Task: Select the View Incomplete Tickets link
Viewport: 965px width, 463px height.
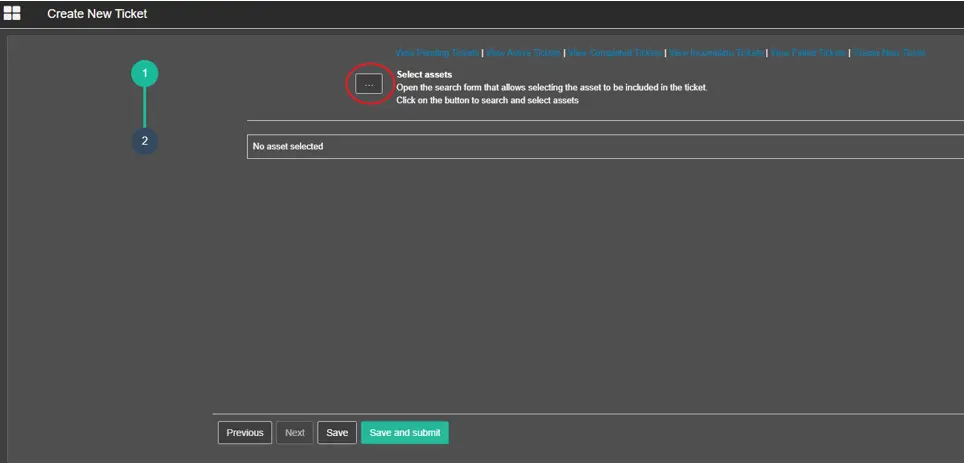Action: click(716, 52)
